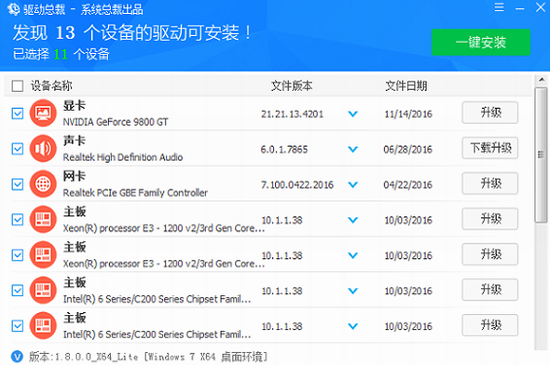
Task: Click the text NVIDIA GeForce 9800 GT
Action: (x=115, y=122)
